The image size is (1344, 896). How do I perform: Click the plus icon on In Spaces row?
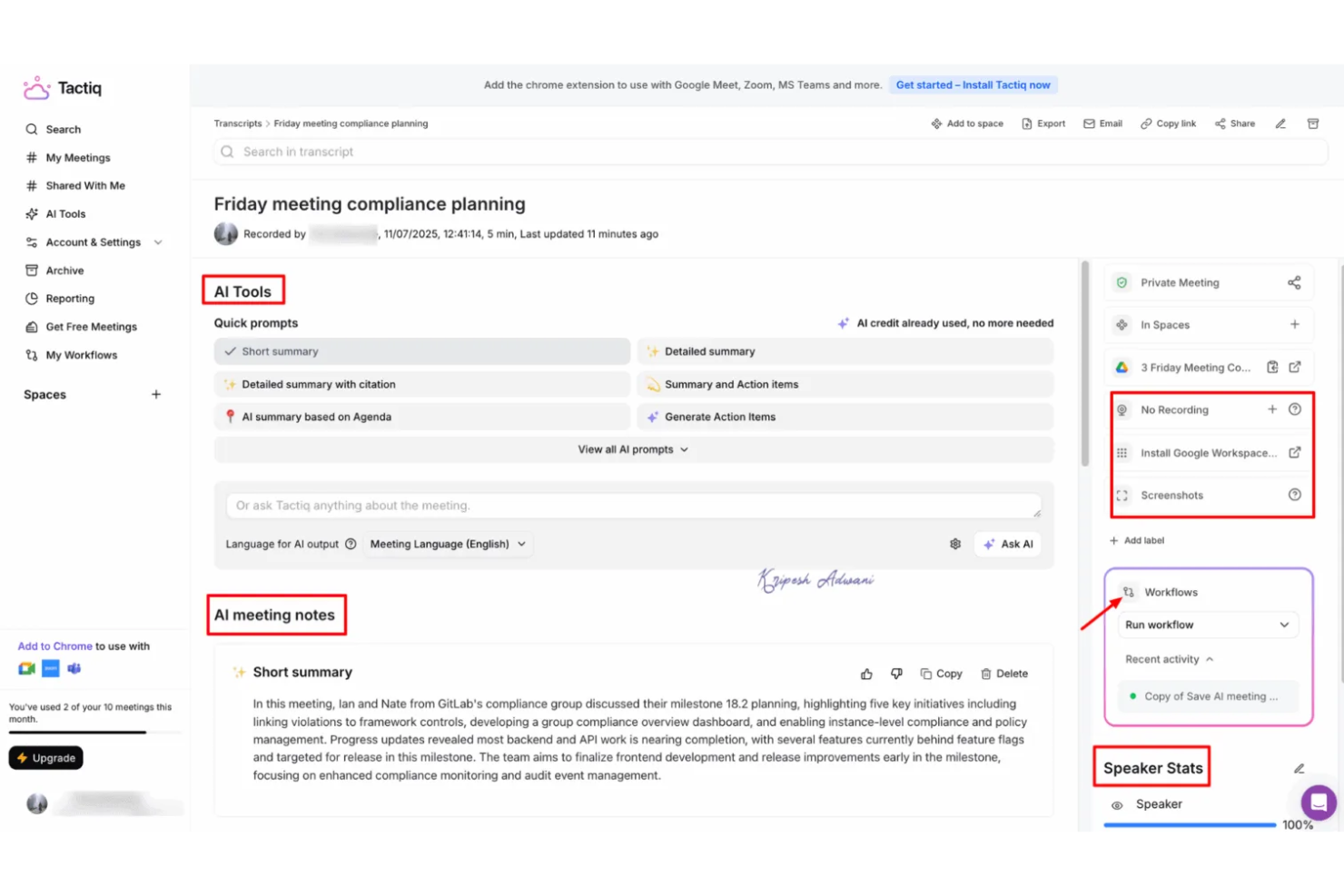(x=1295, y=324)
